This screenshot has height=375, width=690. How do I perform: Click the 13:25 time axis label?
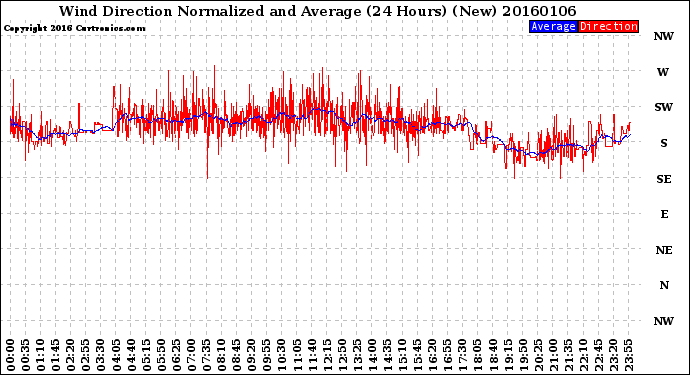(357, 355)
